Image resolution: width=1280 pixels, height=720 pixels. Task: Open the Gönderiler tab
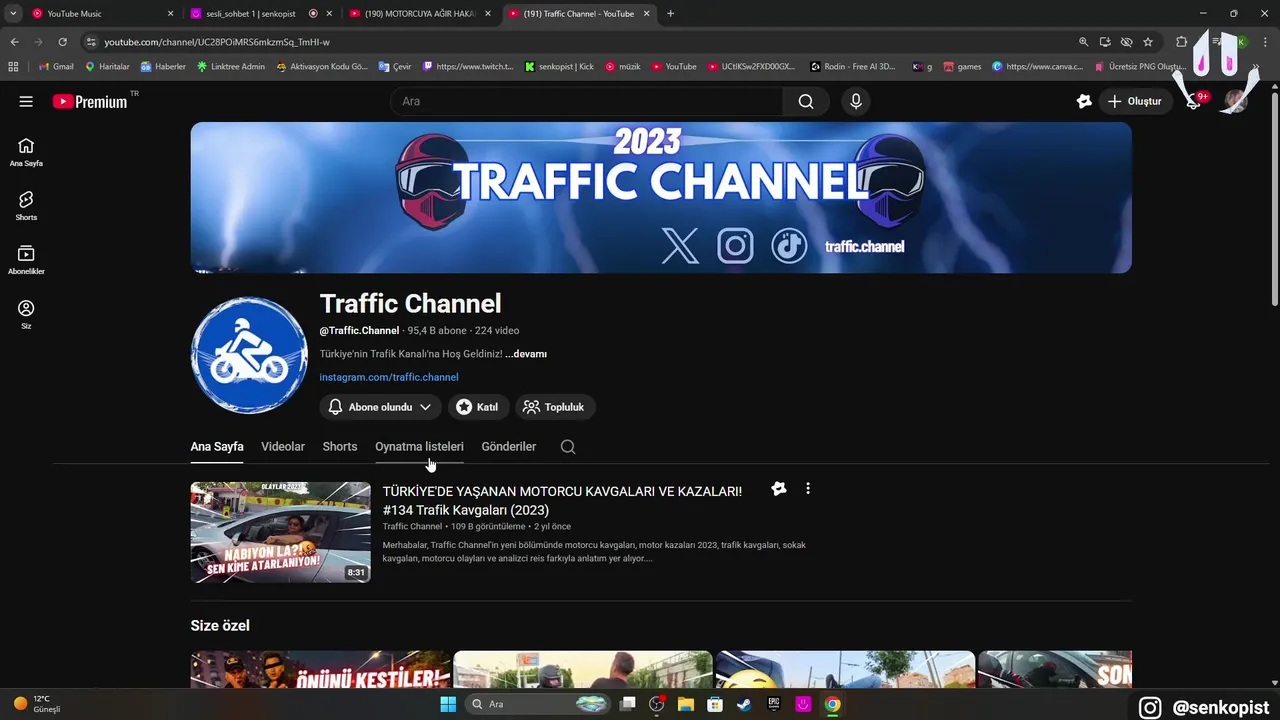coord(509,447)
